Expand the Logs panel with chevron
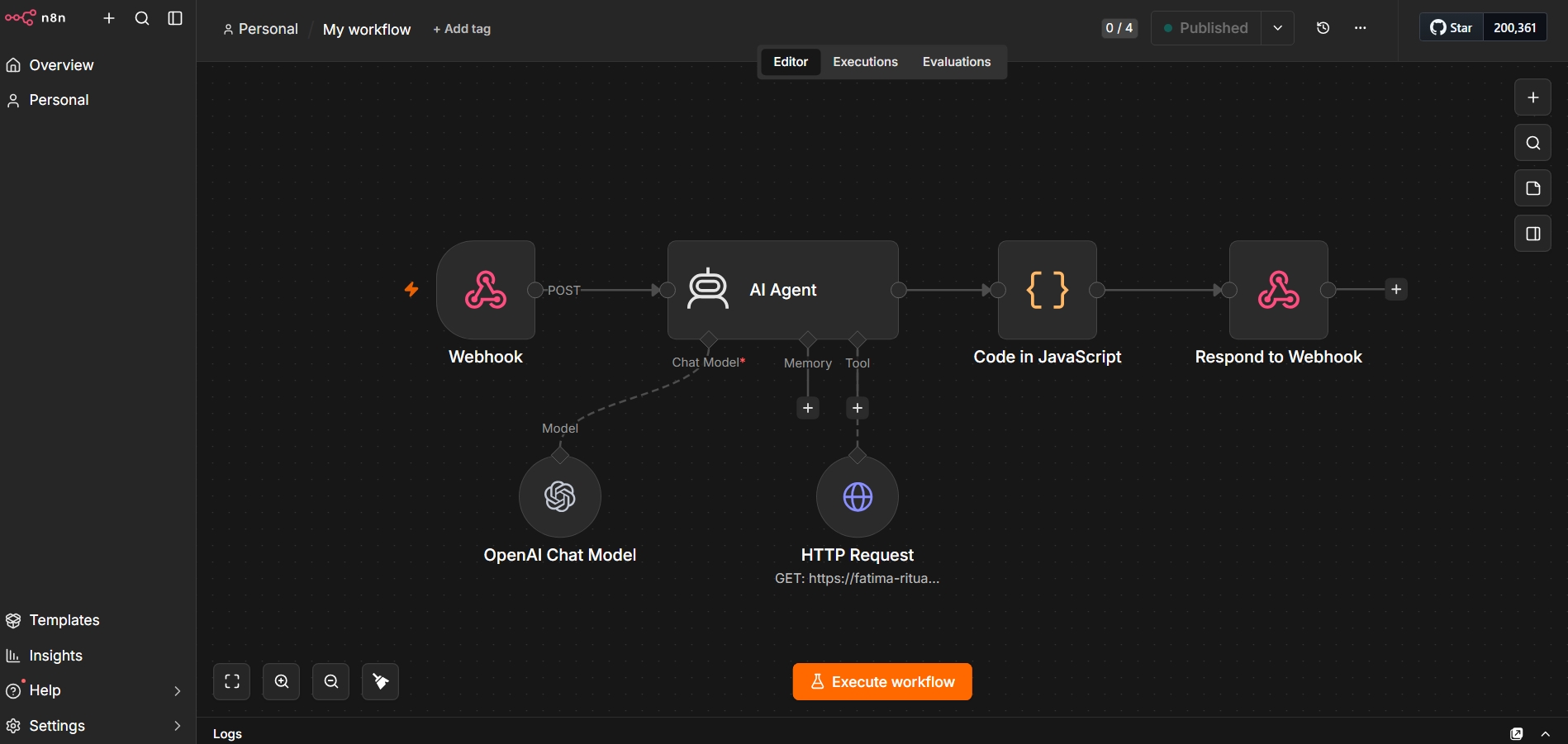 (1546, 733)
